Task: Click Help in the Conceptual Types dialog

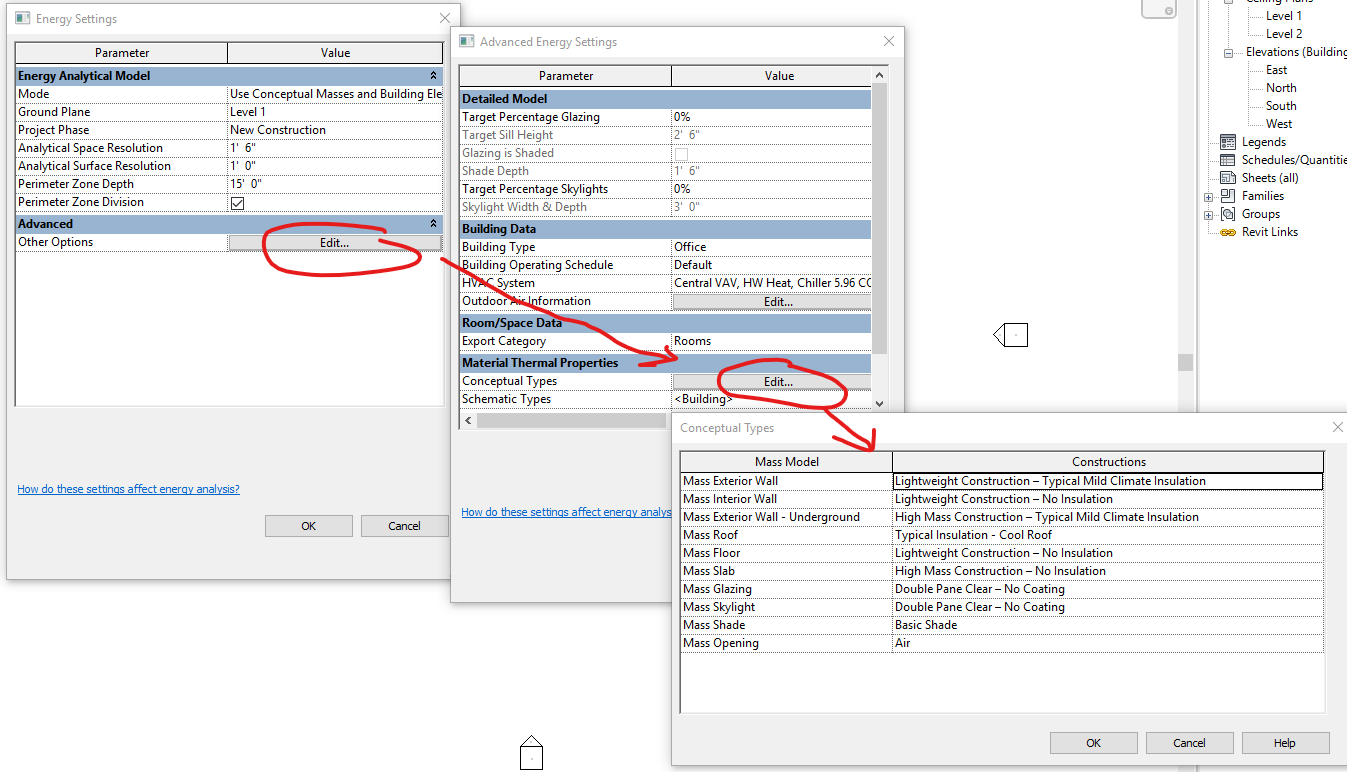Action: 1285,743
